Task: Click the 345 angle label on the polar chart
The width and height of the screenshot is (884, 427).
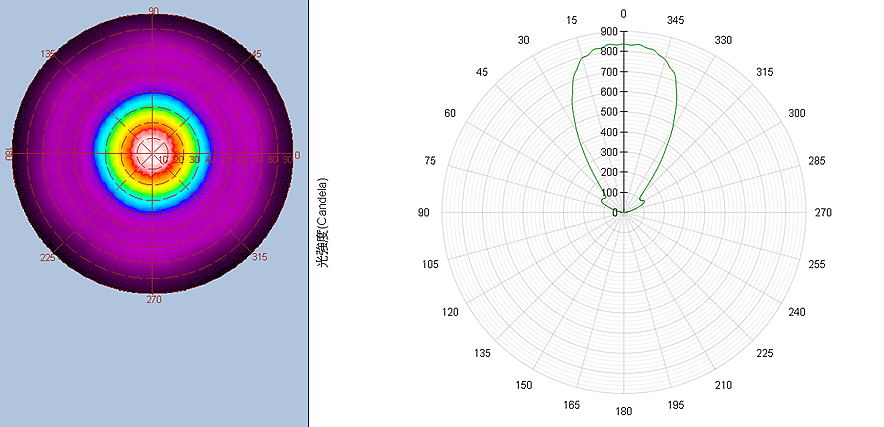Action: pos(676,20)
